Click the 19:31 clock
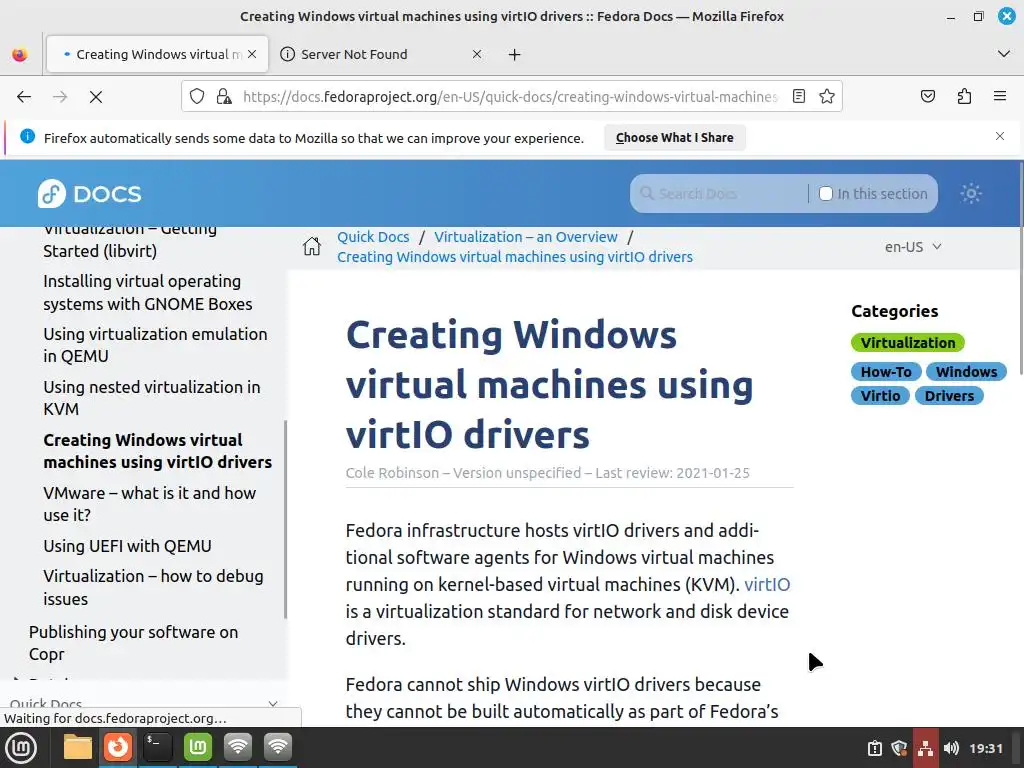Image resolution: width=1024 pixels, height=768 pixels. tap(985, 748)
